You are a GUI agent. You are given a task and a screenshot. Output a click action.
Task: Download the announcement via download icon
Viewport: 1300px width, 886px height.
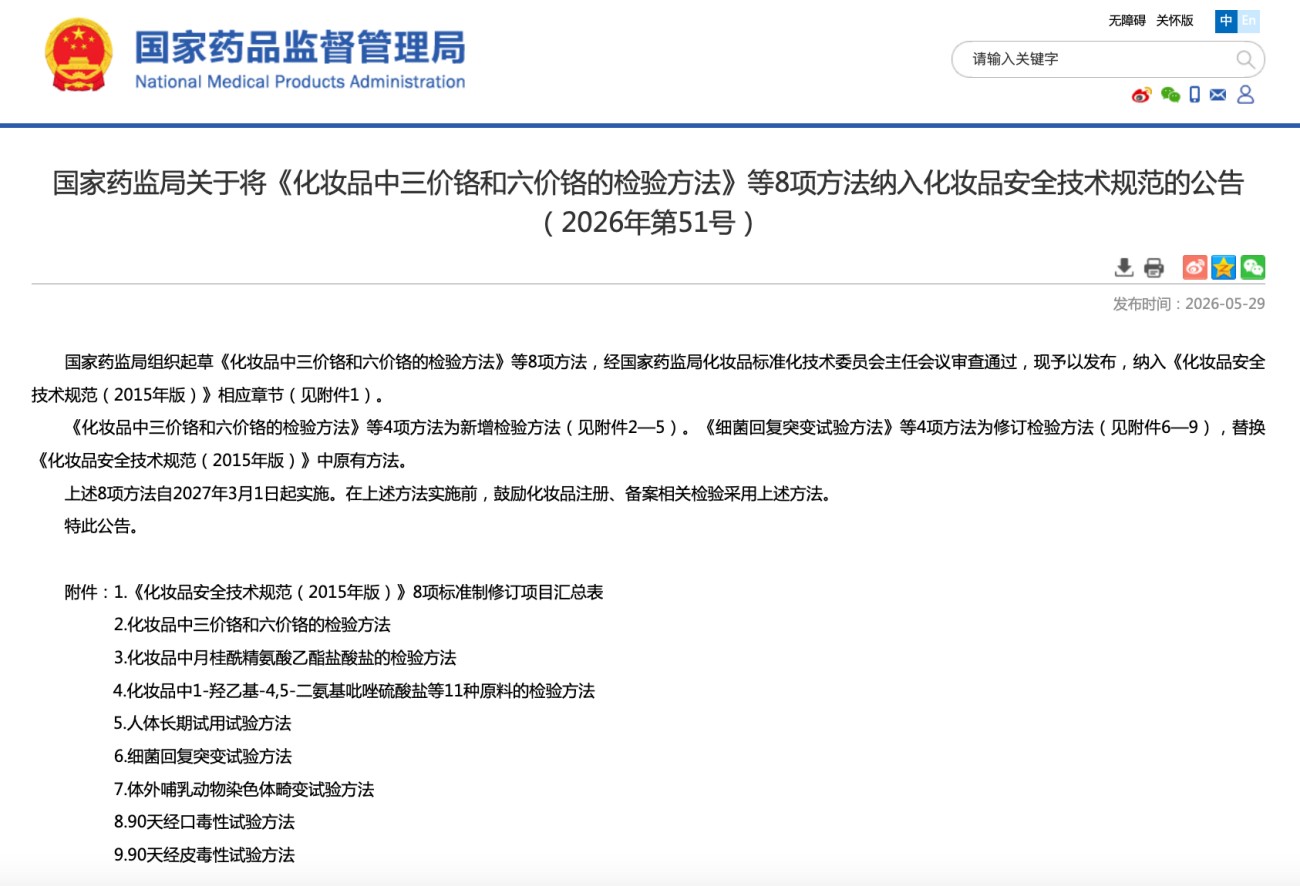click(x=1124, y=267)
